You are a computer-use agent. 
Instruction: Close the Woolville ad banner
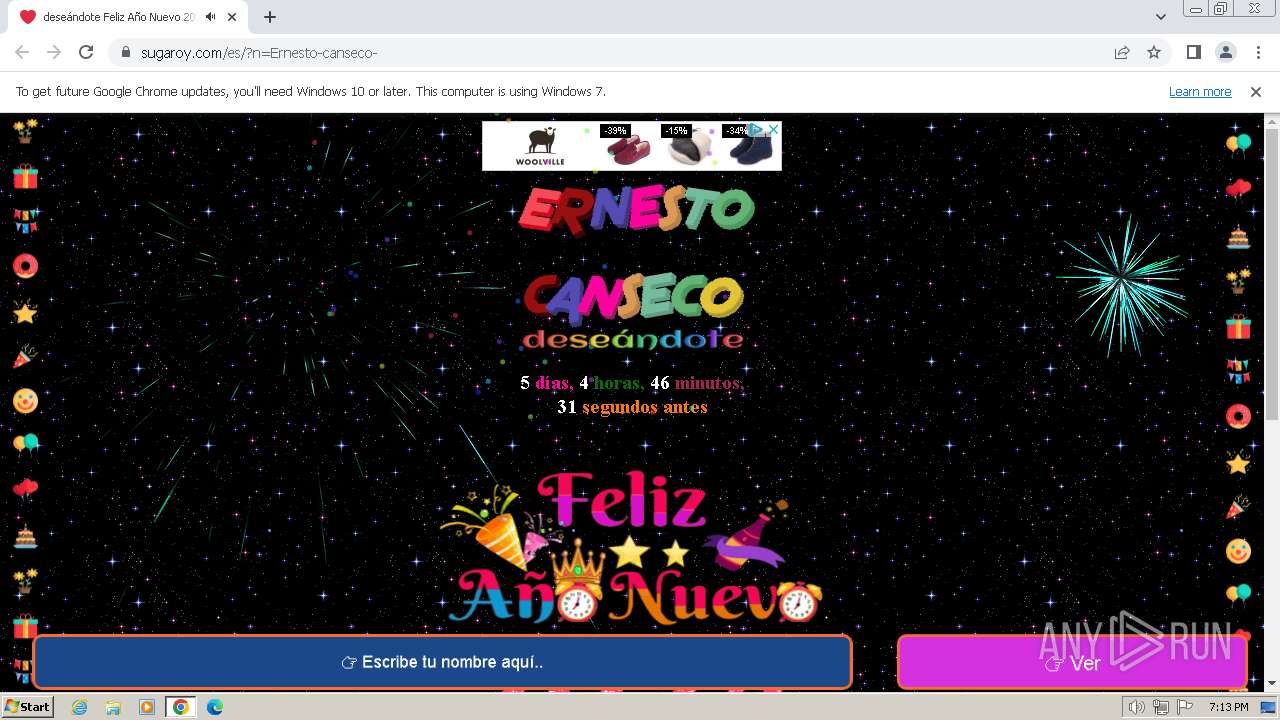tap(773, 130)
